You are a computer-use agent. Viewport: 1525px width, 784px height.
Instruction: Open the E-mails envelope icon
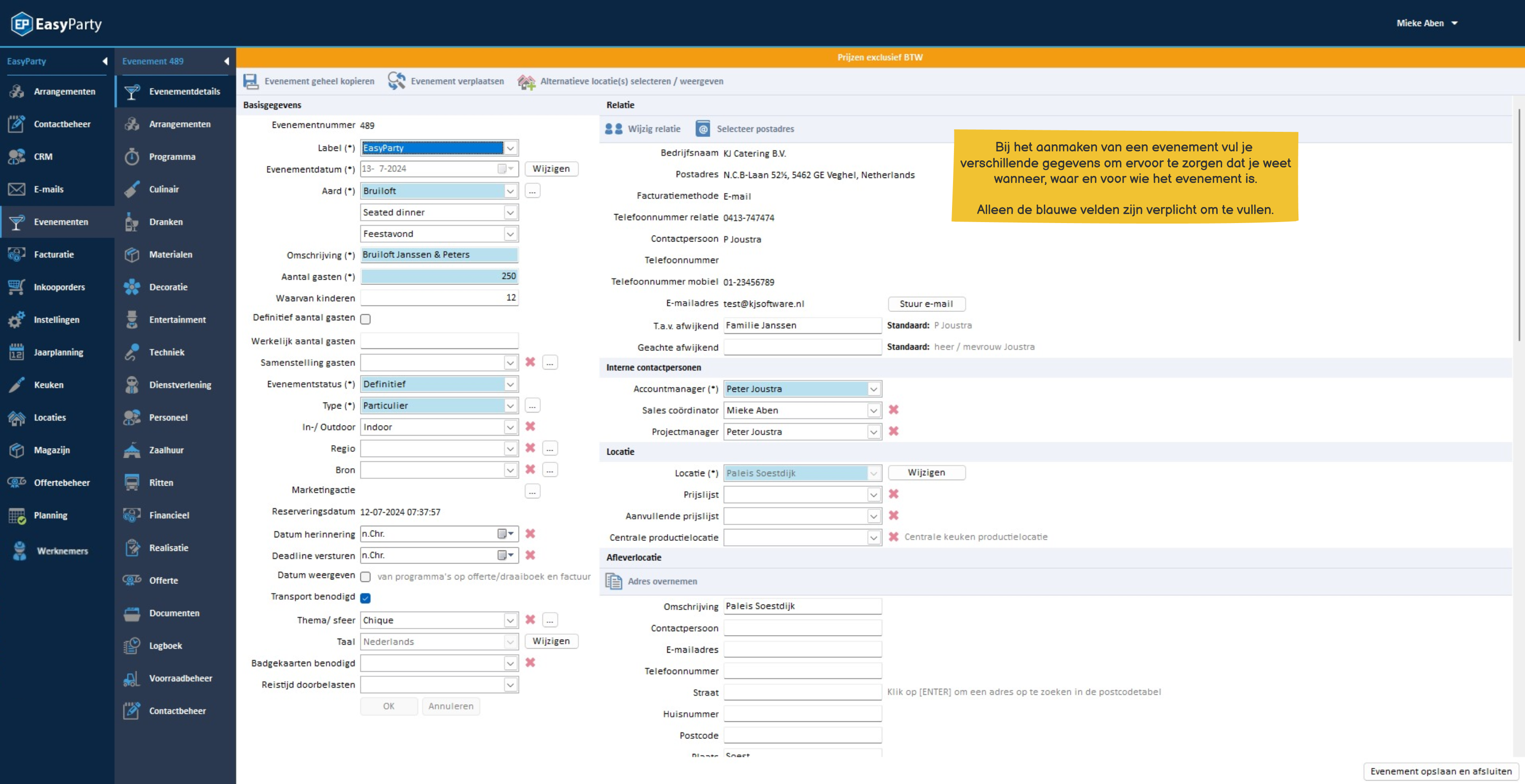(x=17, y=189)
